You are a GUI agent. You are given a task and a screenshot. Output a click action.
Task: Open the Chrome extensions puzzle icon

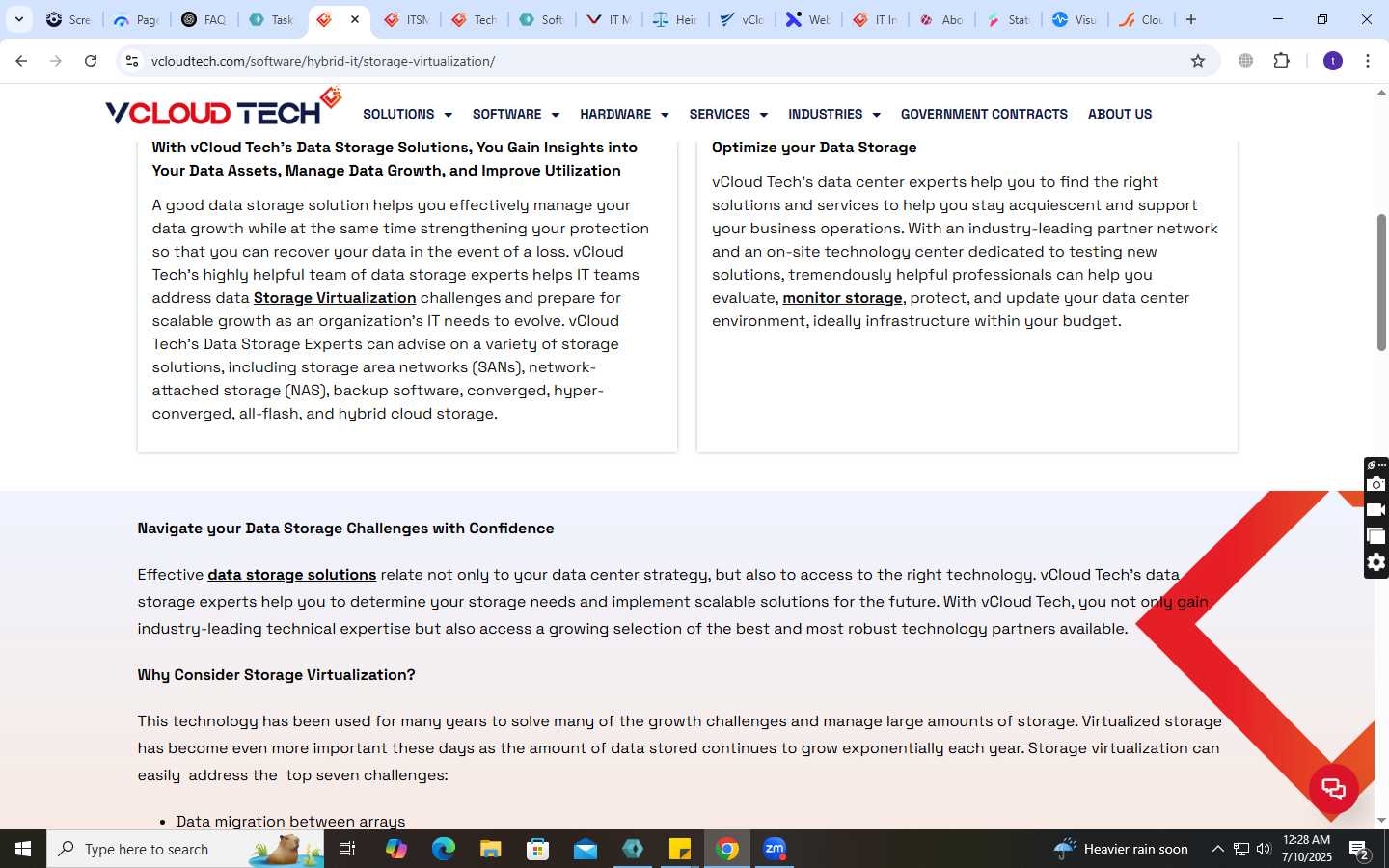point(1281,61)
